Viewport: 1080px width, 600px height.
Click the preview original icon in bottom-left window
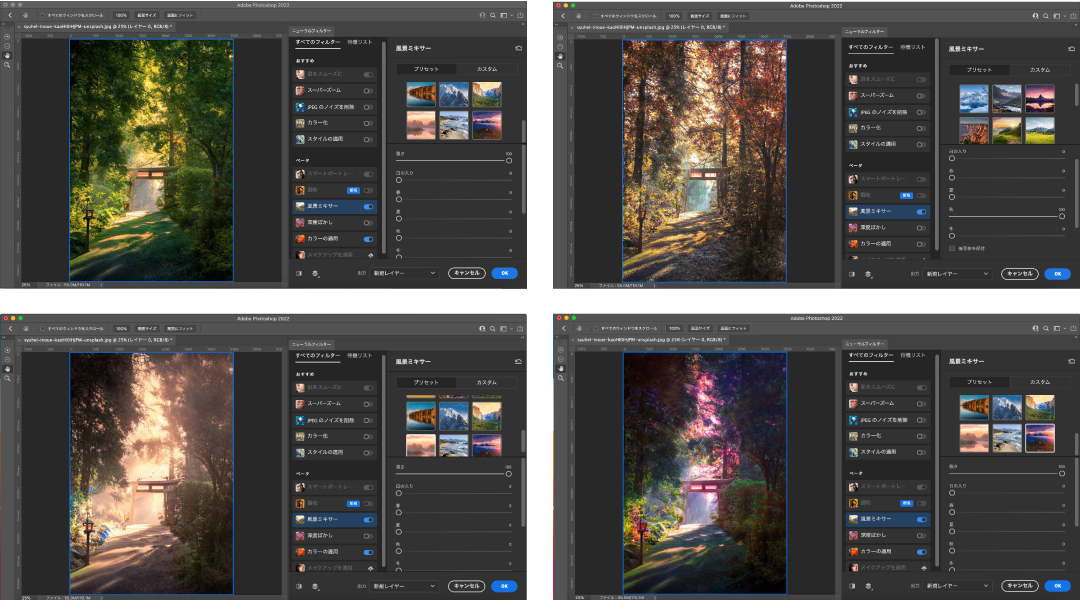(x=299, y=586)
